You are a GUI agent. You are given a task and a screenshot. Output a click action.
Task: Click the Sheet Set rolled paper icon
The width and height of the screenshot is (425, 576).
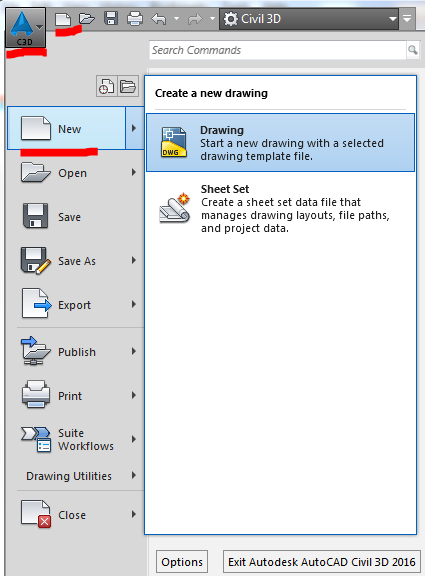click(x=174, y=208)
